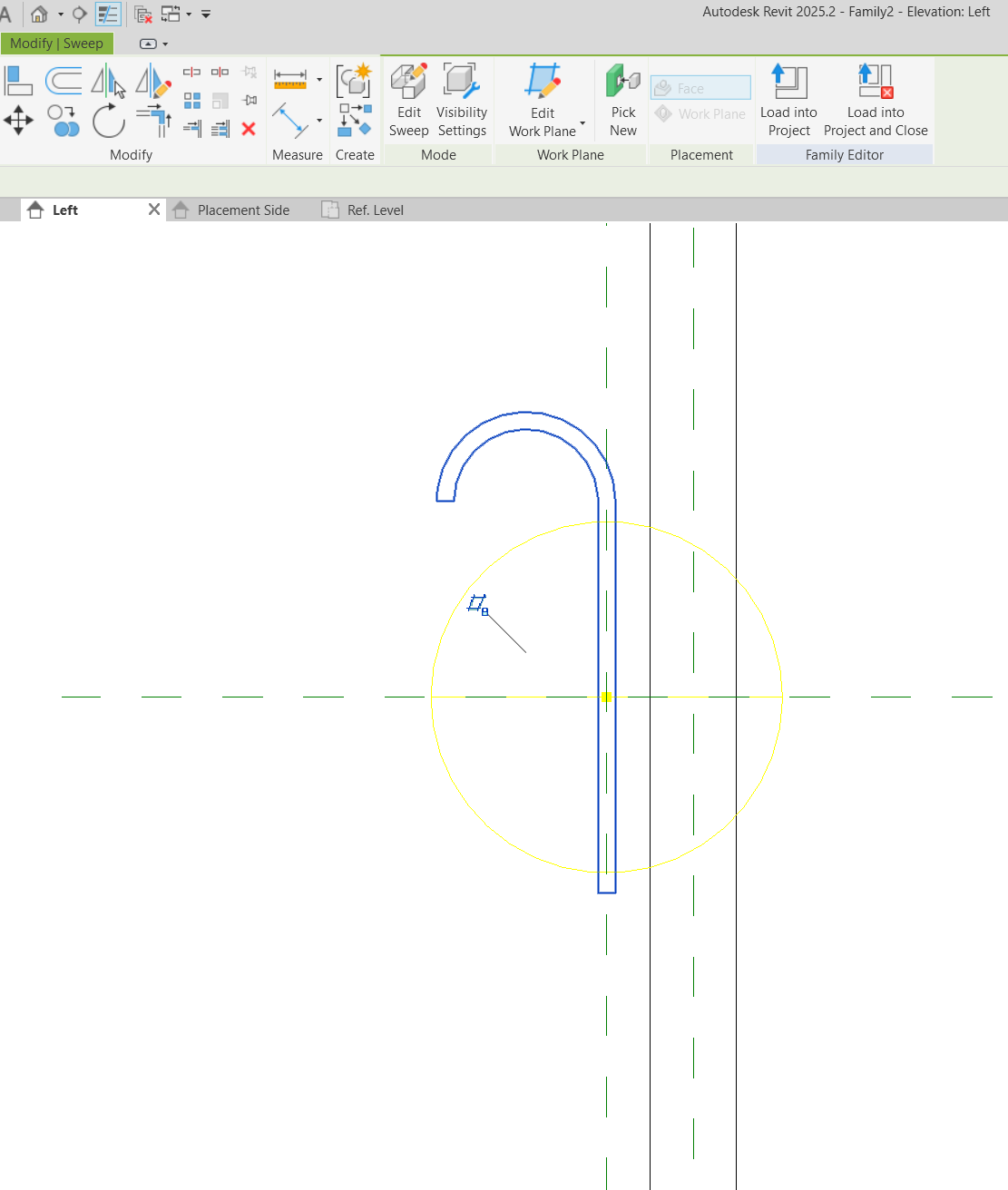1008x1190 pixels.
Task: Click Edit Work Plane button
Action: point(543,100)
